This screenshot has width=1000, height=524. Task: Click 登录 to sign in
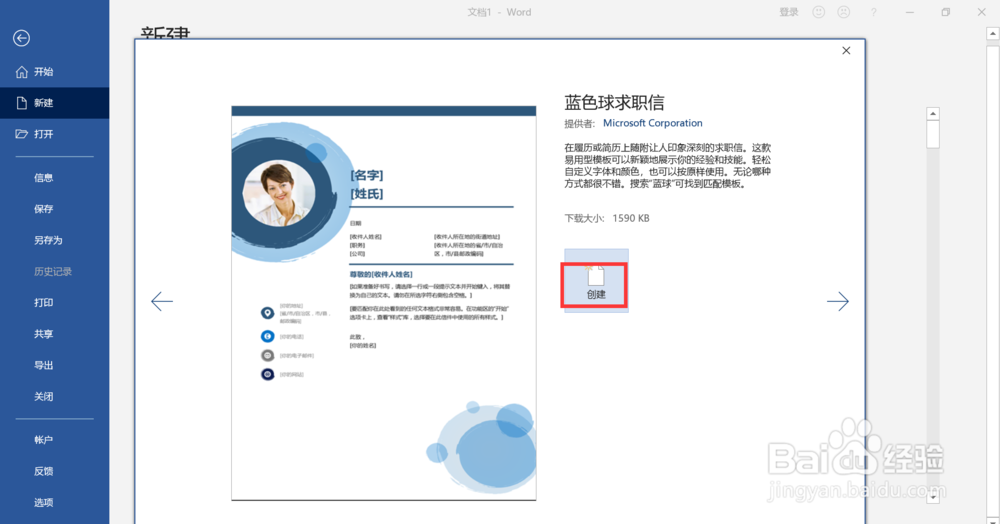(788, 12)
